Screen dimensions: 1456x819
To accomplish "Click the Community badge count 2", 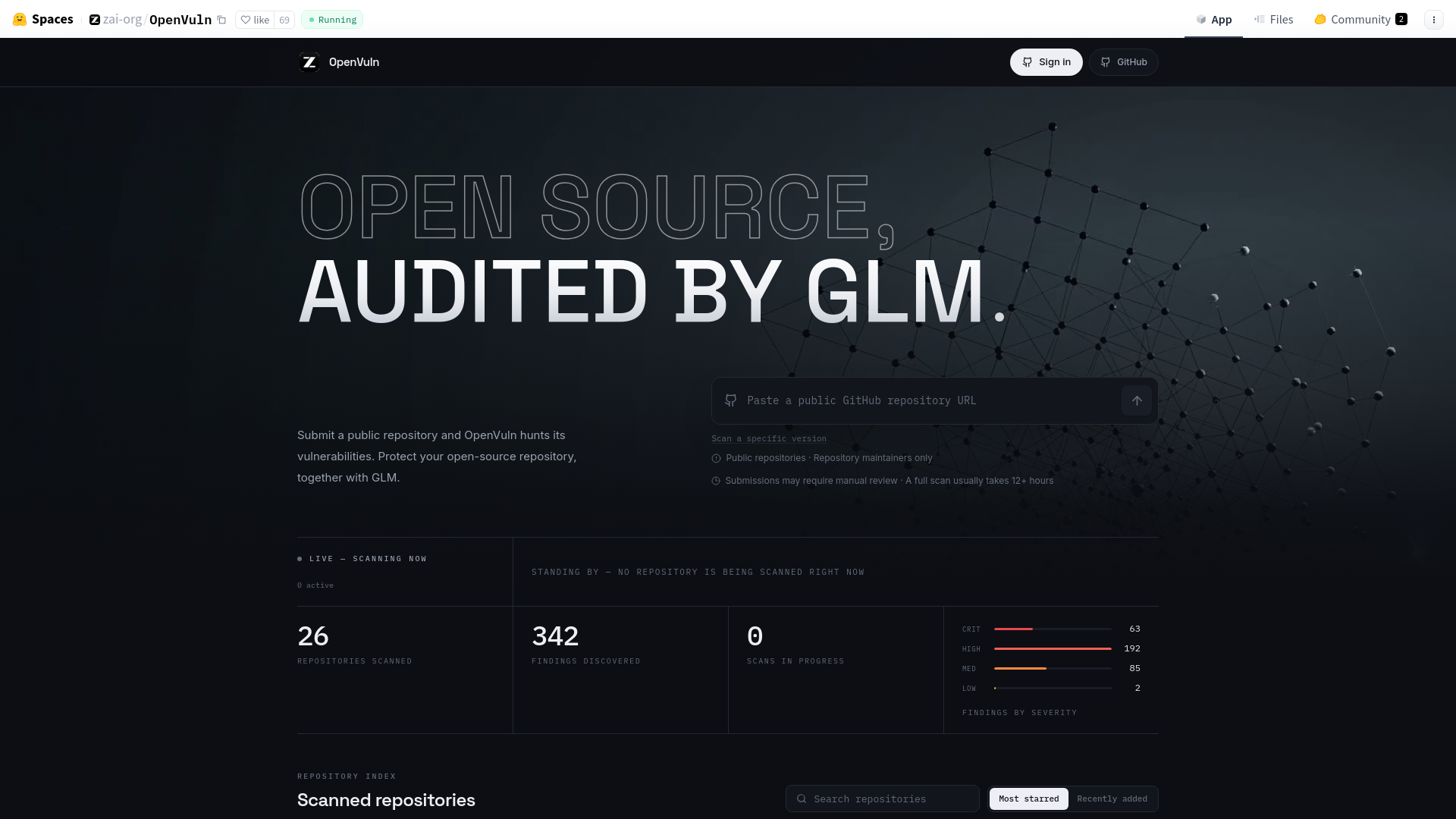I will click(x=1401, y=19).
